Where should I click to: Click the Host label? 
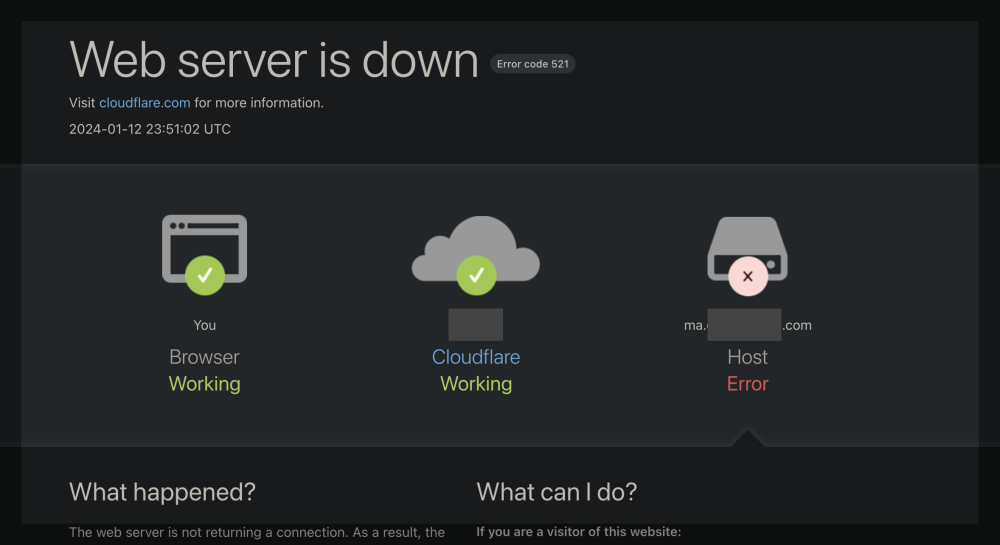[x=747, y=357]
